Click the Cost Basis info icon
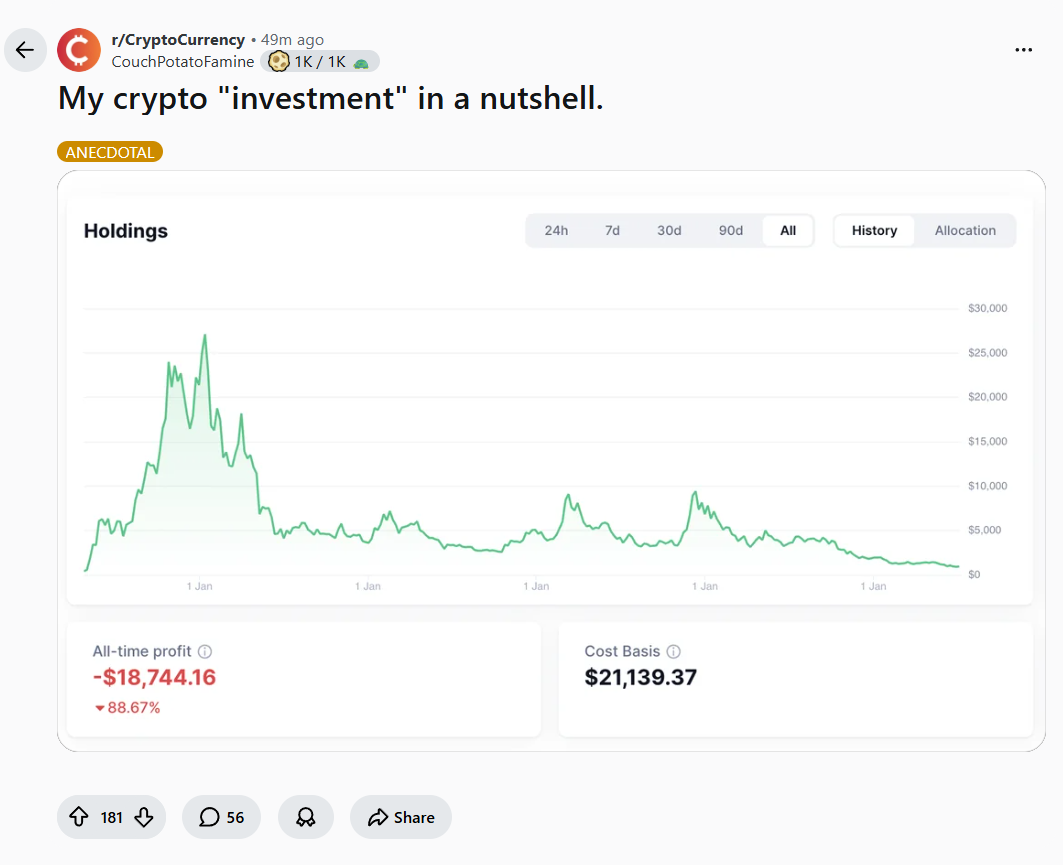This screenshot has height=865, width=1063. [x=673, y=651]
